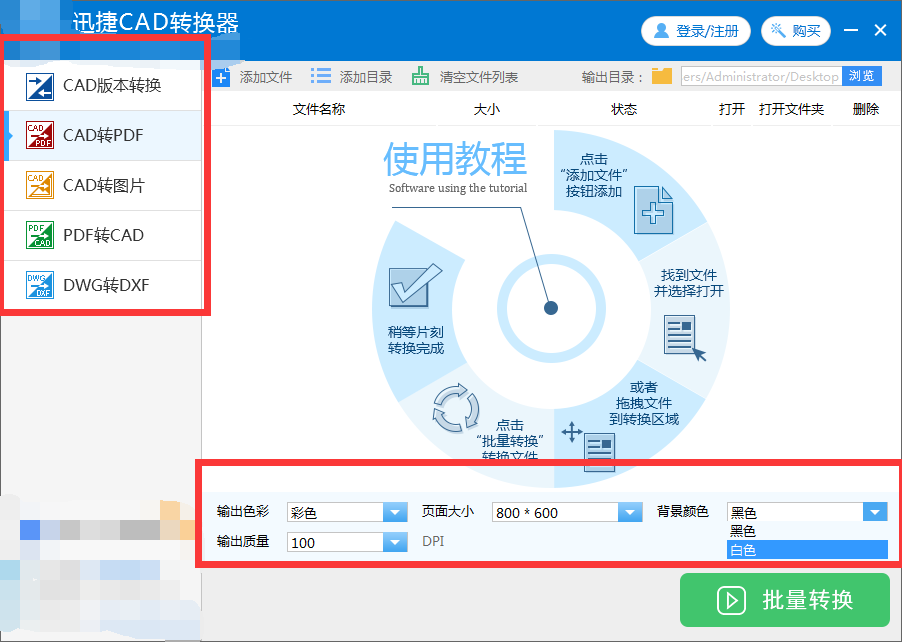The height and width of the screenshot is (642, 902).
Task: Click the 浏览 browse button
Action: tap(862, 76)
